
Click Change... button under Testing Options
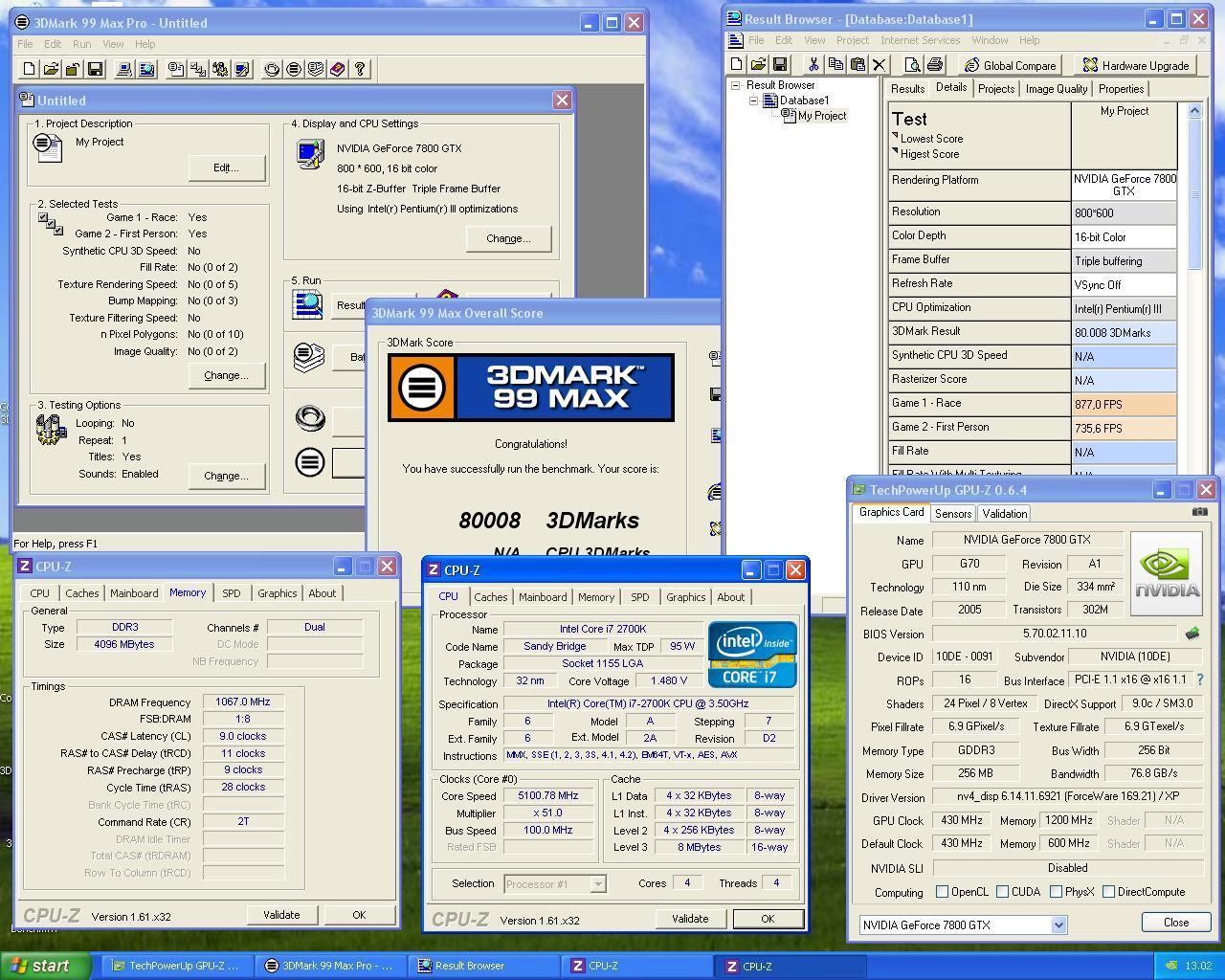click(226, 476)
